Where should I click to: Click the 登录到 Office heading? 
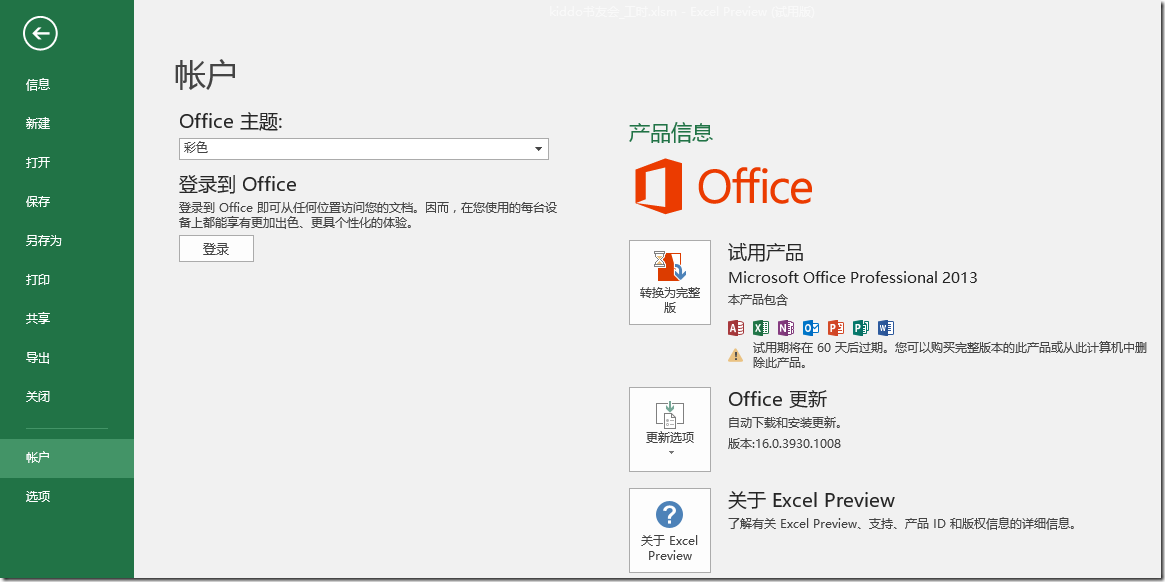click(238, 184)
